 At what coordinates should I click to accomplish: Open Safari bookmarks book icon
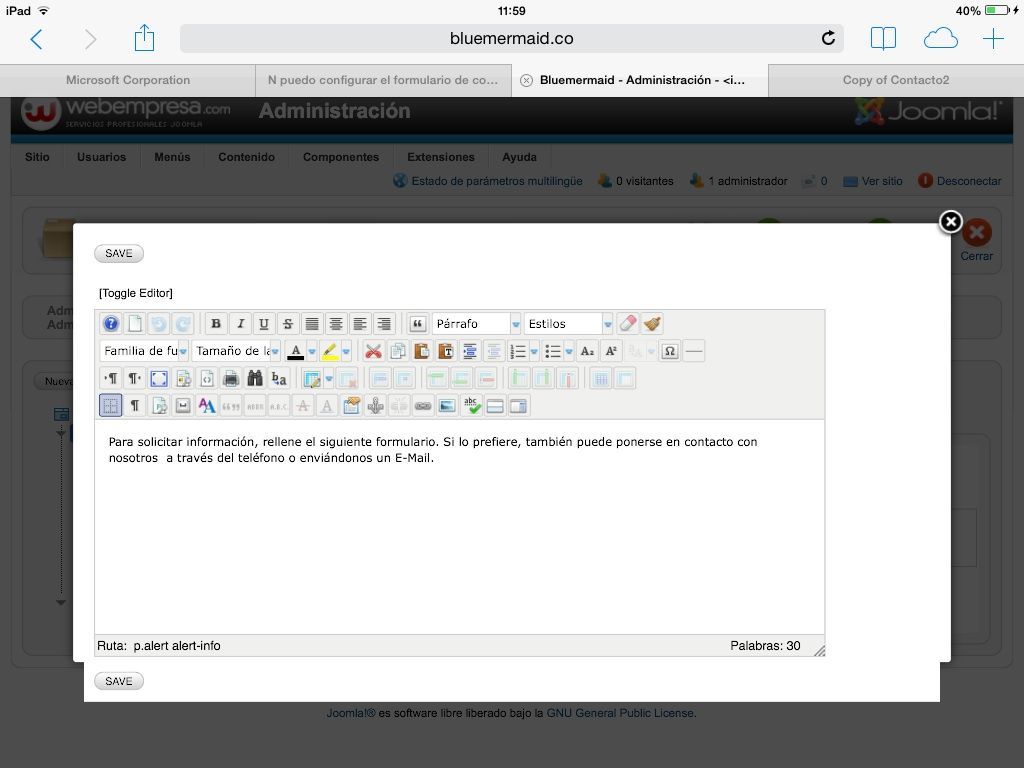883,39
